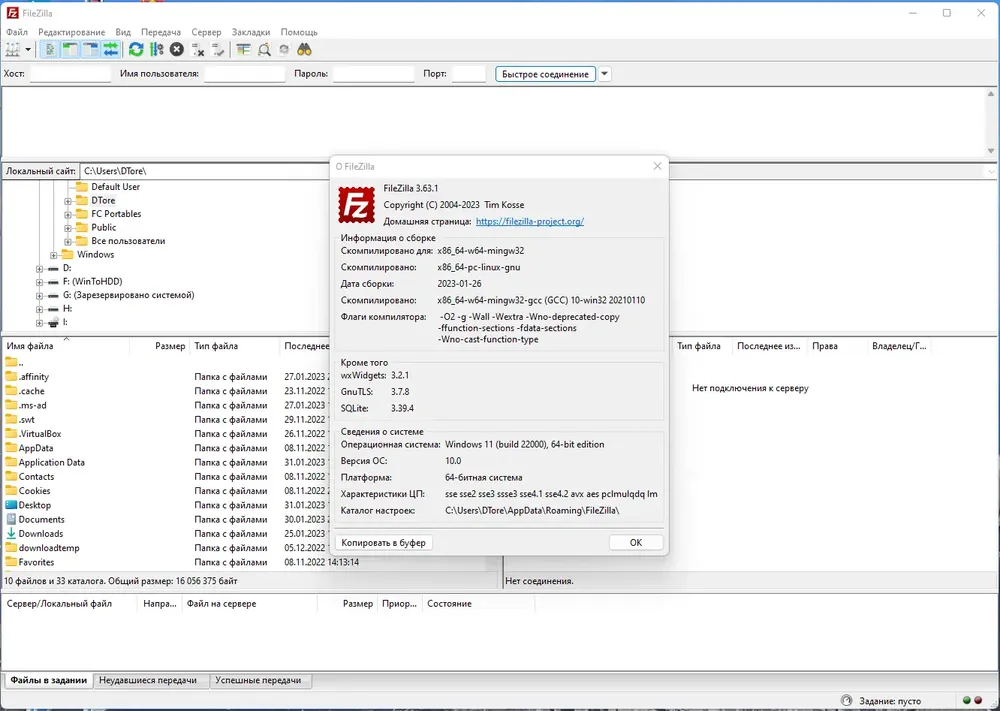
Task: Open the filezilla-project.org homepage link
Action: tap(530, 221)
